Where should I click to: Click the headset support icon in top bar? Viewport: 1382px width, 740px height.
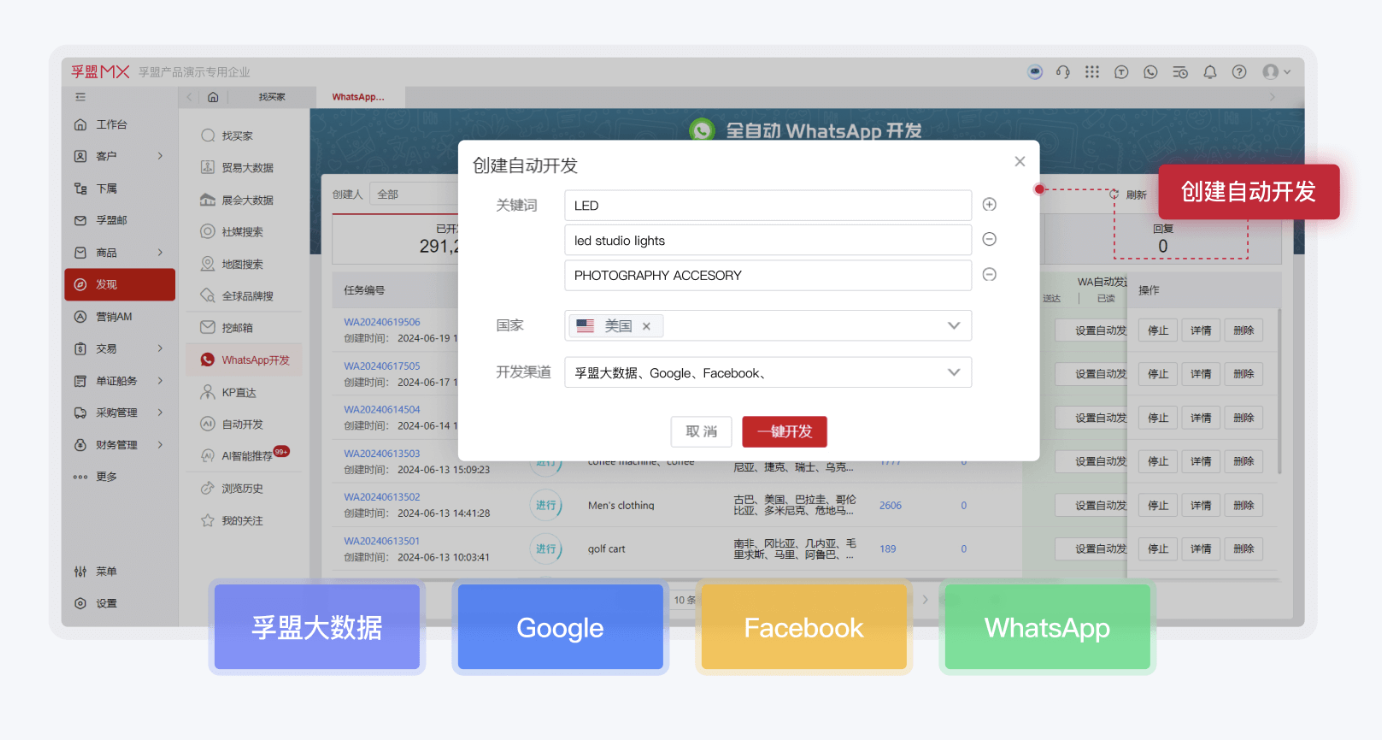(x=1063, y=71)
